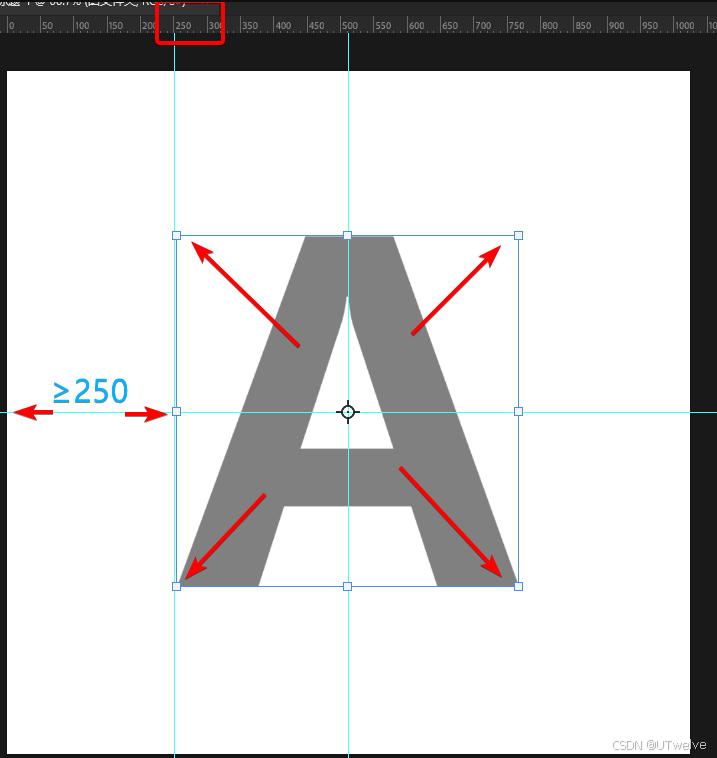The height and width of the screenshot is (758, 717).
Task: Click the bottom-center transform handle
Action: pyautogui.click(x=347, y=586)
